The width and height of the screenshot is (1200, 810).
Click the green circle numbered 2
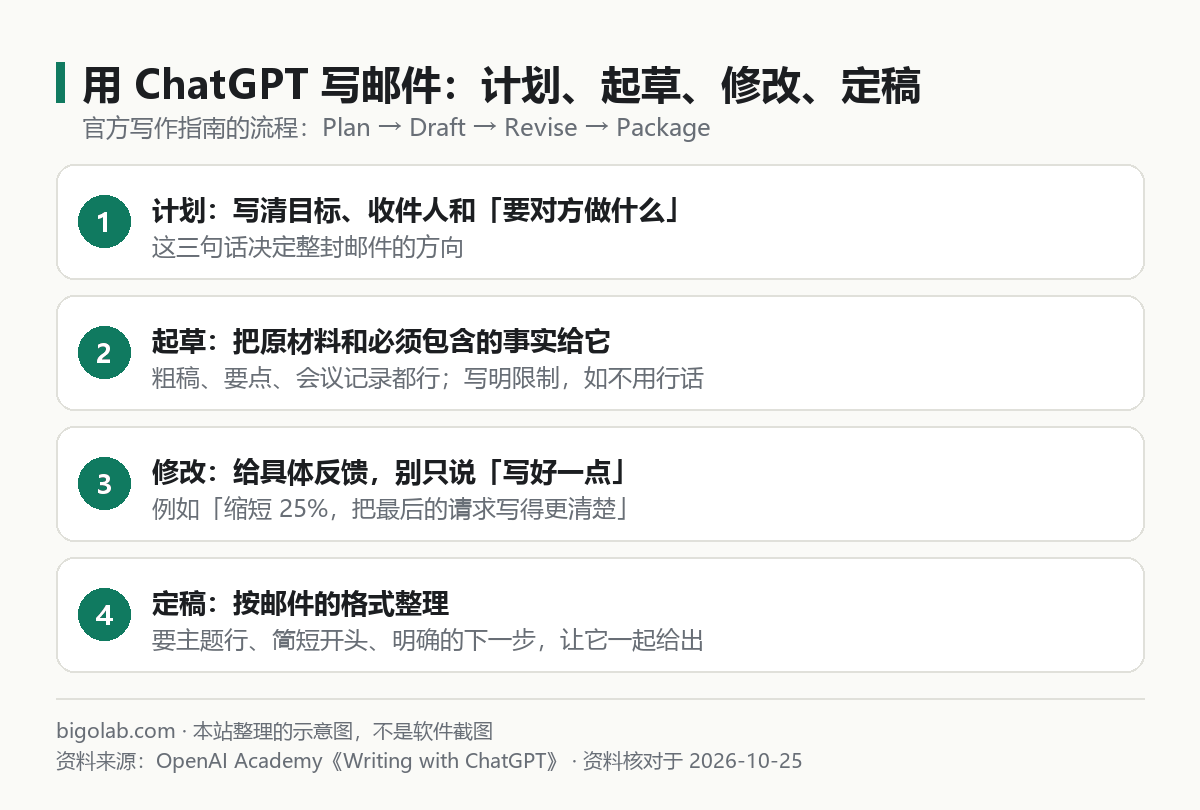coord(104,353)
